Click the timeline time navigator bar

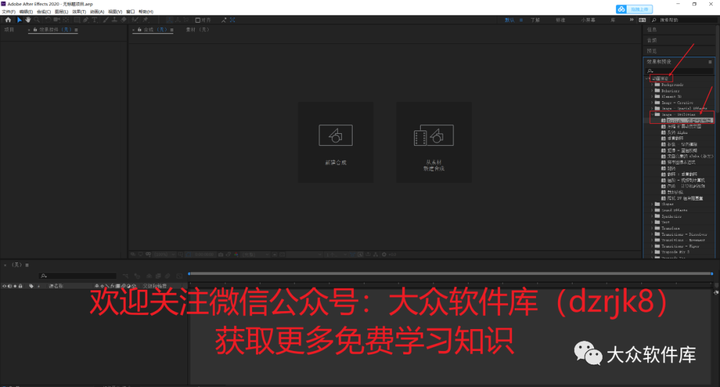450,274
